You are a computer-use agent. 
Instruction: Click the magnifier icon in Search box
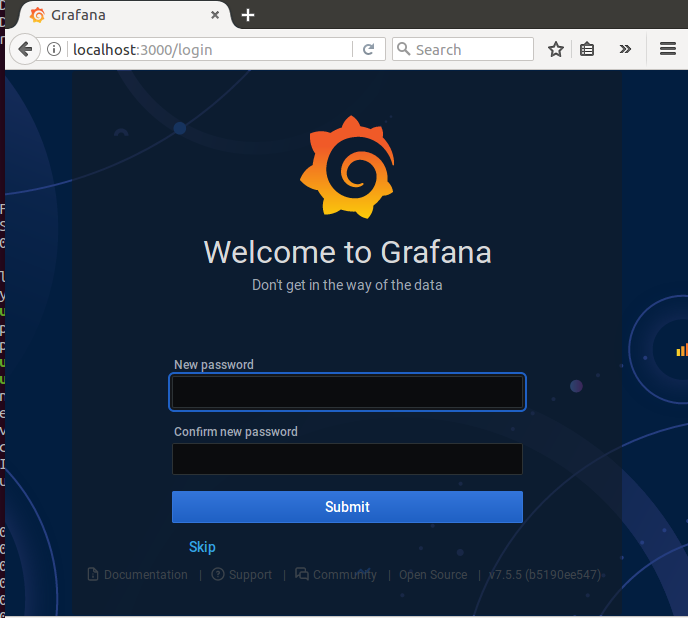pos(403,49)
